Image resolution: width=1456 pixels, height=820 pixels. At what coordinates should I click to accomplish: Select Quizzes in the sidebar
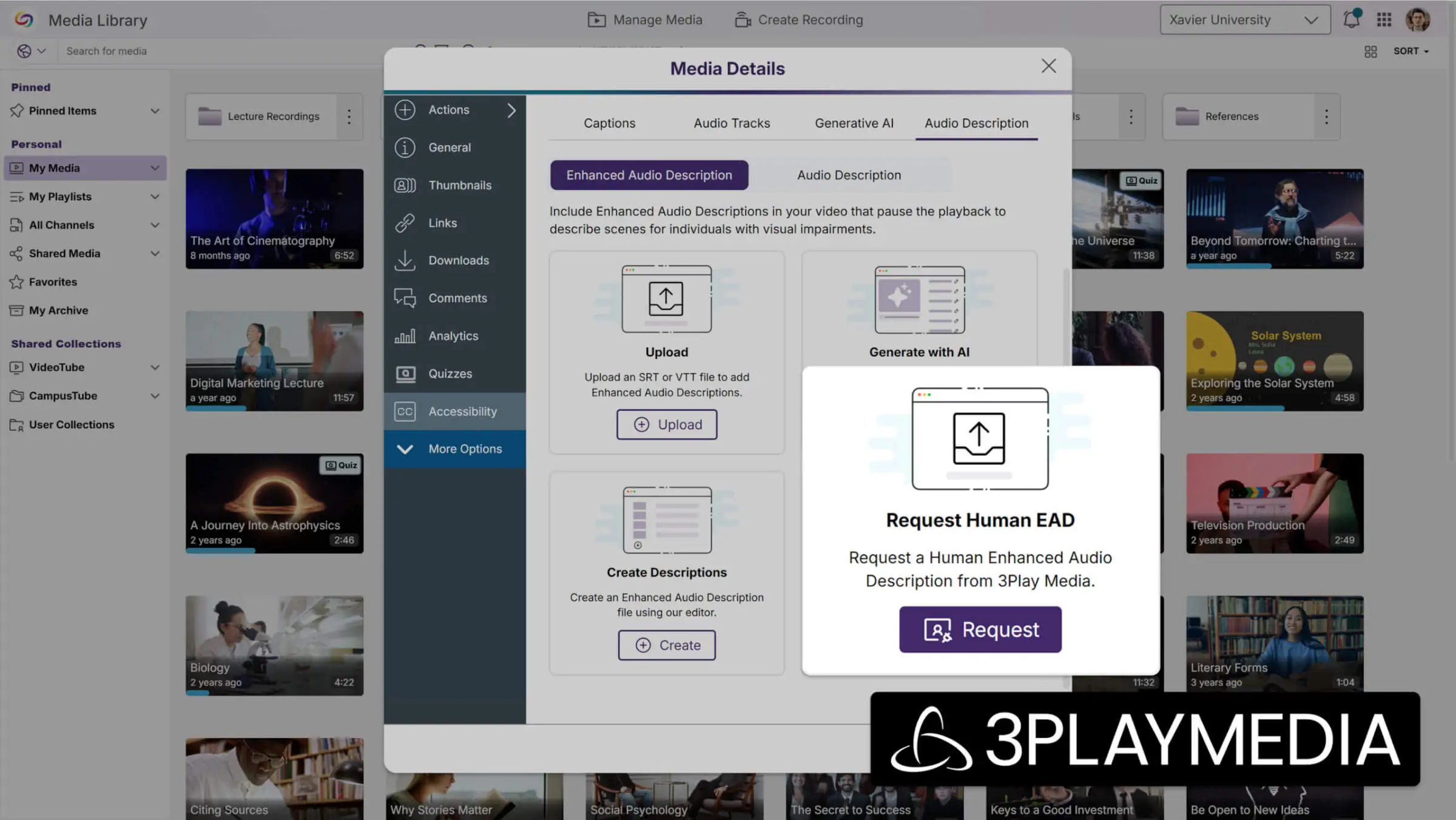[450, 373]
